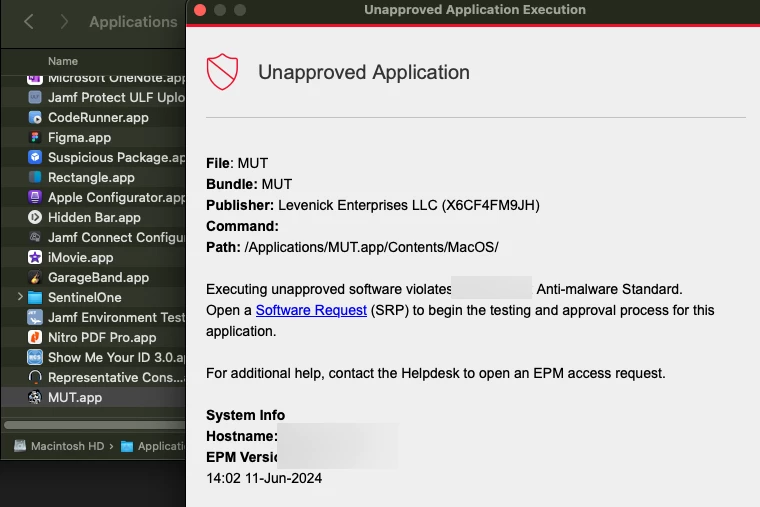Select the SentinelOne folder name
Viewport: 760px width, 507px height.
tap(85, 298)
